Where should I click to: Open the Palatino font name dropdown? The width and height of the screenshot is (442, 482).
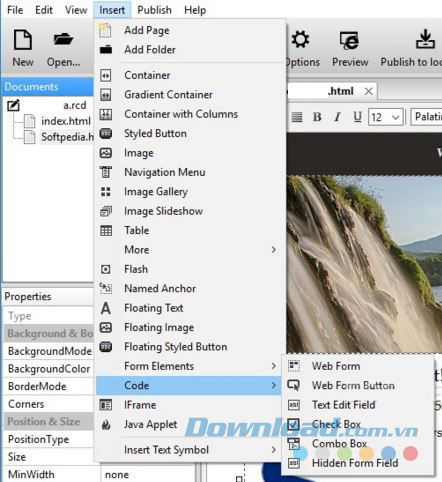[427, 117]
